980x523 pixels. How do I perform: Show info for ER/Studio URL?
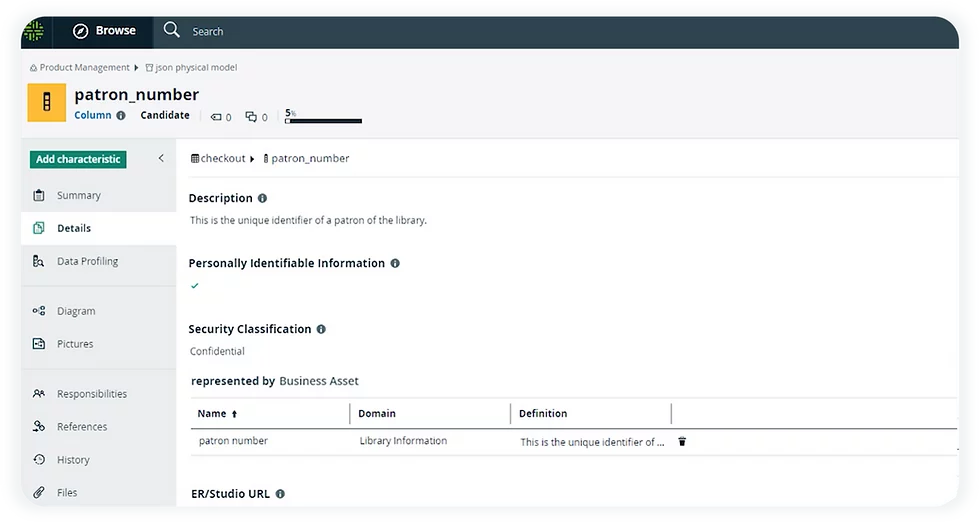280,494
